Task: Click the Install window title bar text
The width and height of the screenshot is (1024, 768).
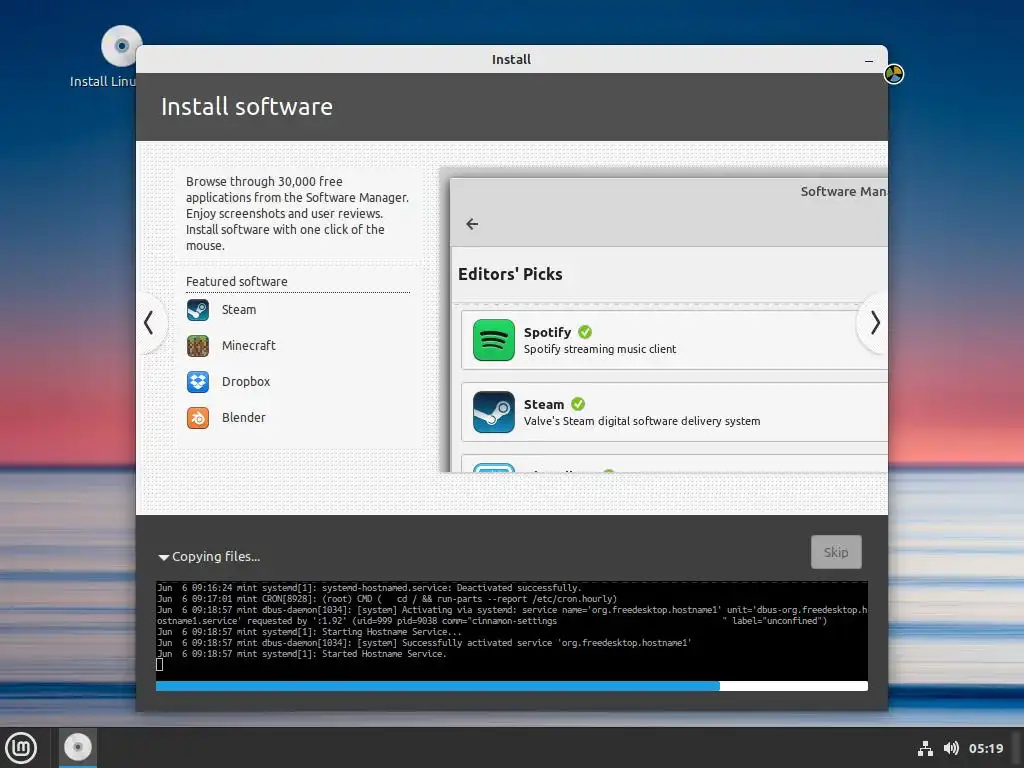Action: [511, 59]
